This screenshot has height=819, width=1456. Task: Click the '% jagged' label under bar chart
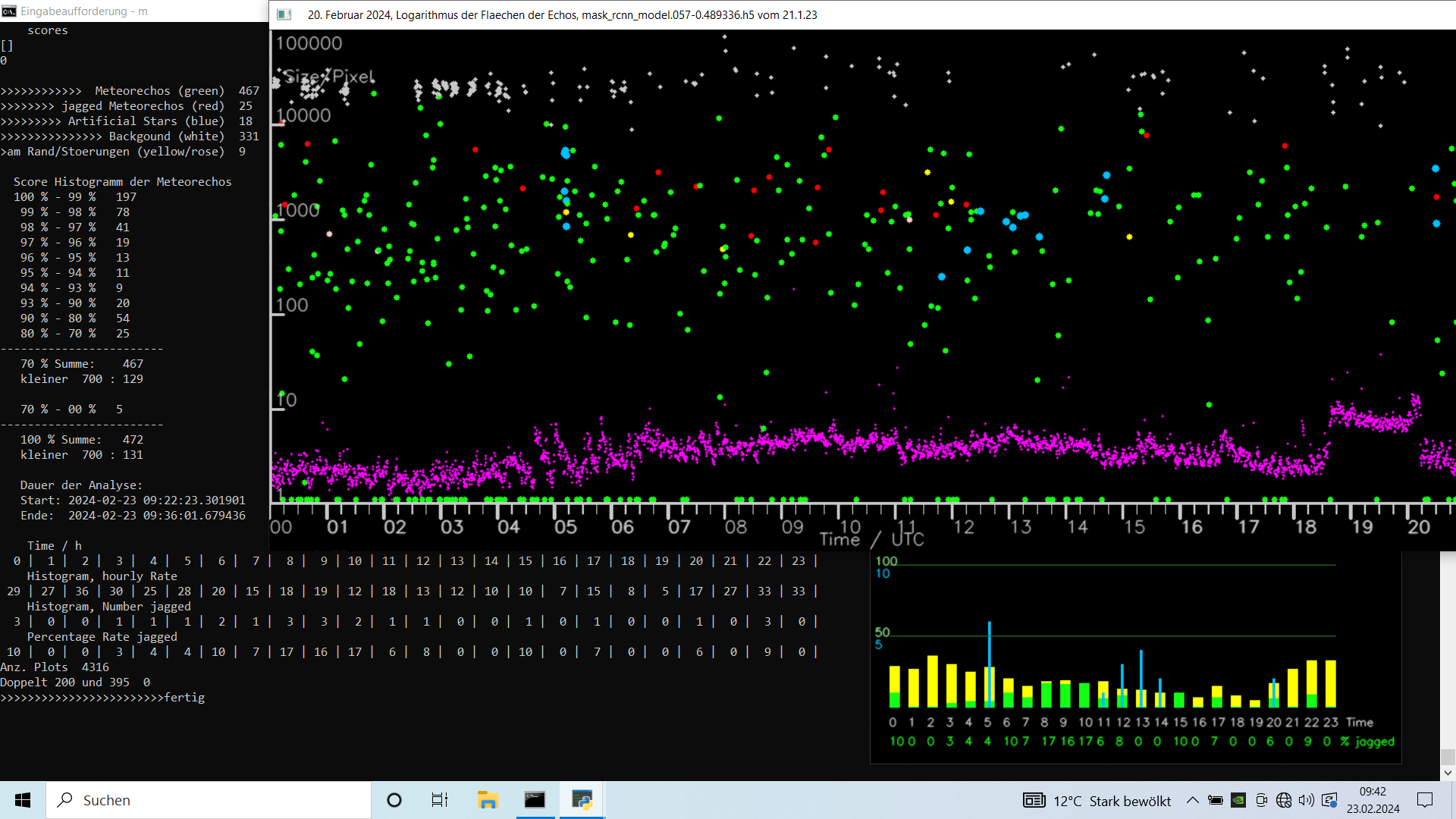[x=1367, y=742]
